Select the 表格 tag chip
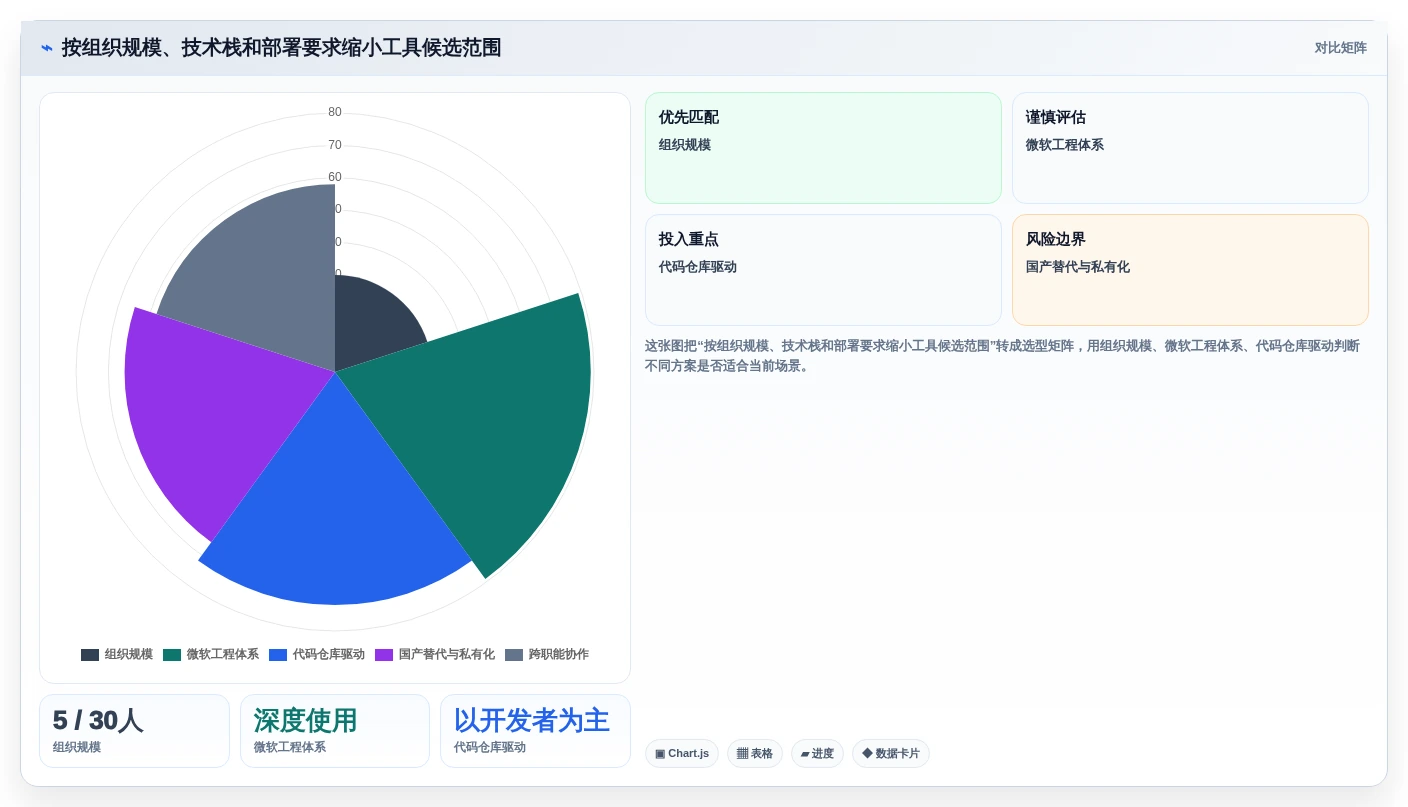The height and width of the screenshot is (807, 1408). point(755,754)
